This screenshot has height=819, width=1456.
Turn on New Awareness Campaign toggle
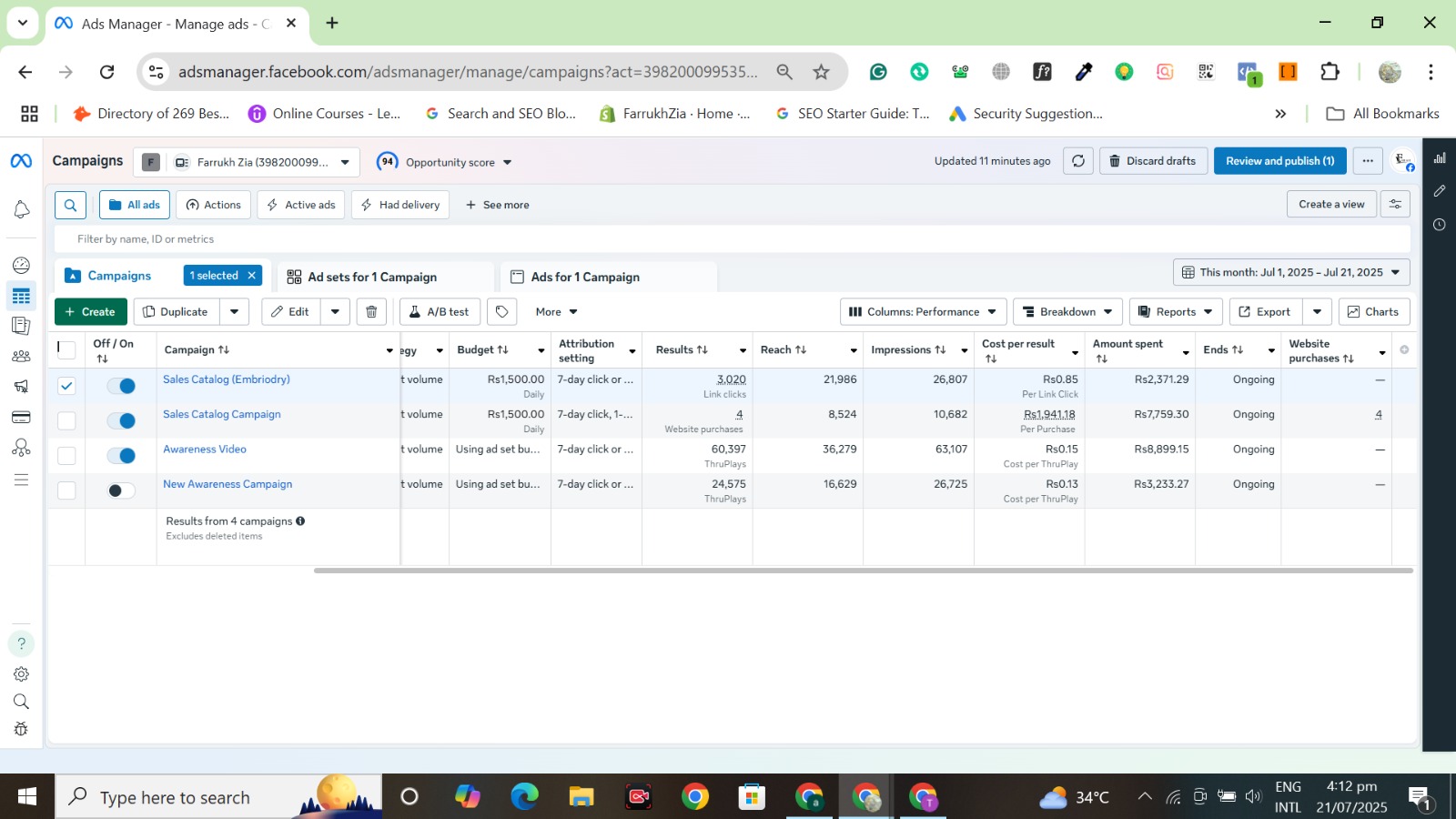pyautogui.click(x=121, y=490)
